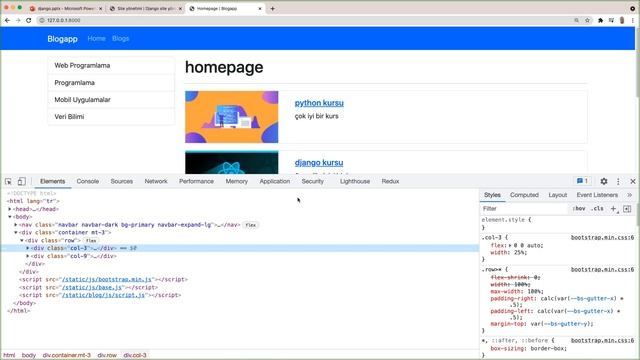Image resolution: width=640 pixels, height=360 pixels.
Task: Activate the element inspector picker icon
Action: (x=8, y=181)
